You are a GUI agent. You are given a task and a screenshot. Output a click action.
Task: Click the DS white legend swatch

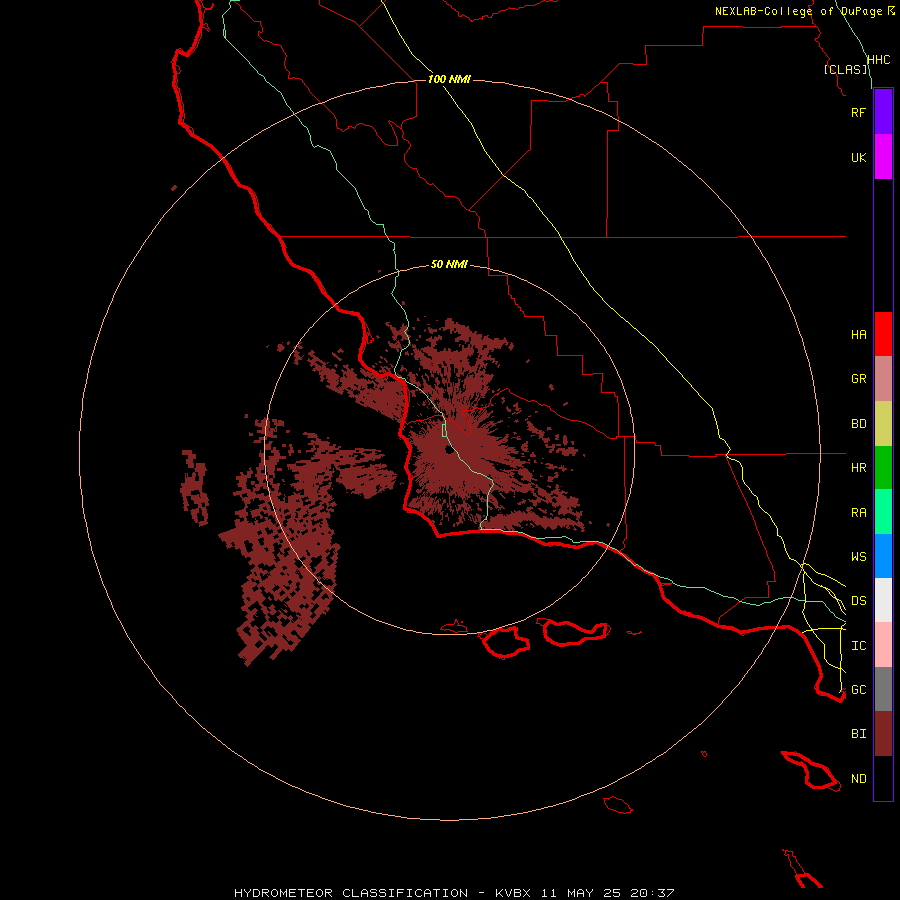point(883,600)
